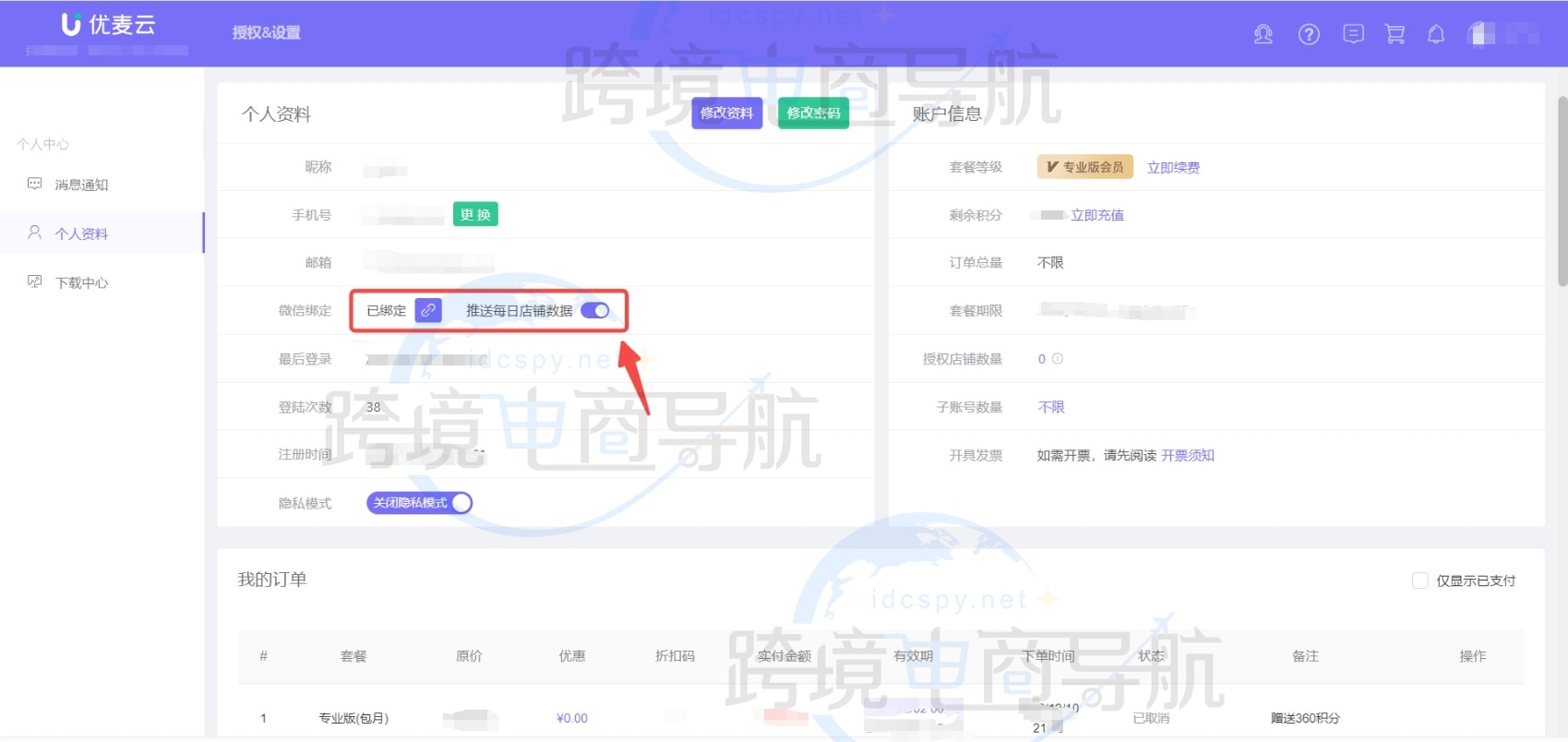Select 个人资料 in sidebar
Screen dimensions: 1568x742
[82, 233]
